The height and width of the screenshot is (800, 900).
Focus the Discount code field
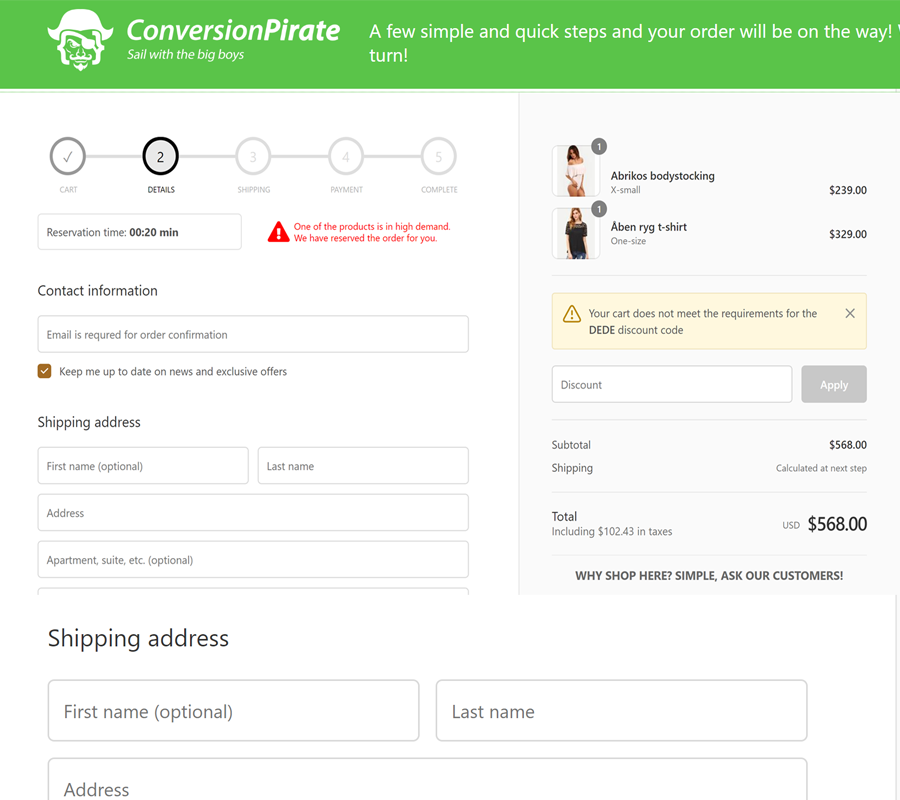pos(671,384)
